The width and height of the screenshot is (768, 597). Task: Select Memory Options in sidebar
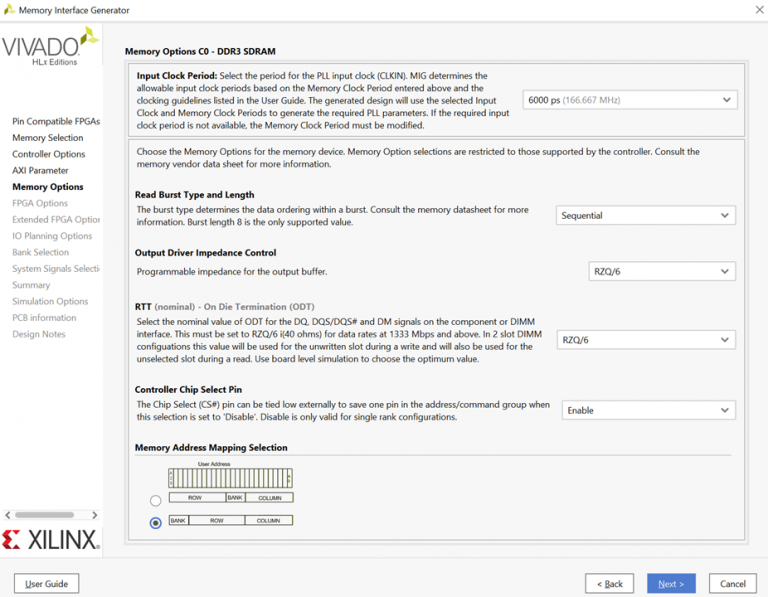(47, 187)
